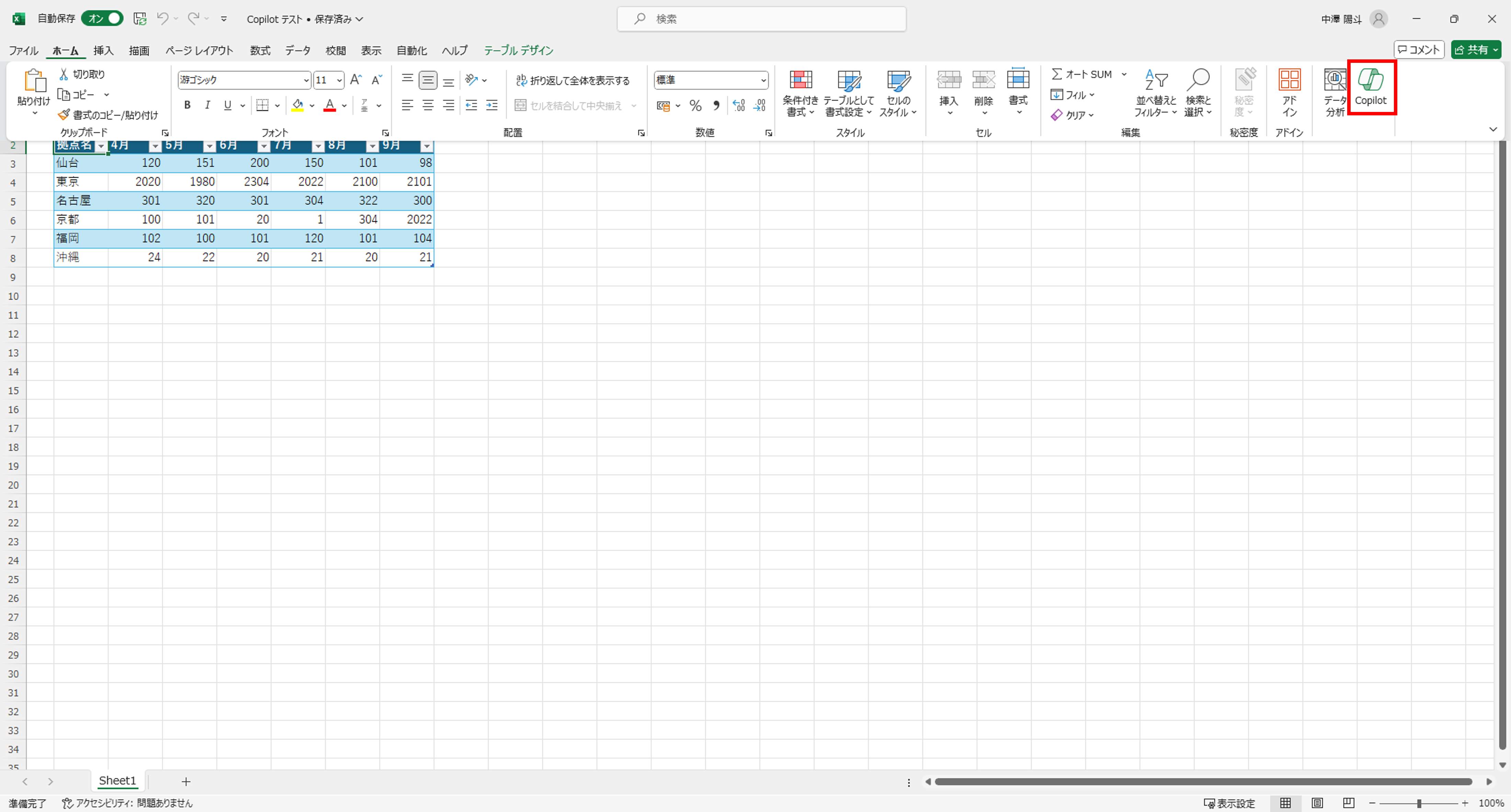Open the font name dropdown
This screenshot has height=812, width=1511.
point(306,80)
